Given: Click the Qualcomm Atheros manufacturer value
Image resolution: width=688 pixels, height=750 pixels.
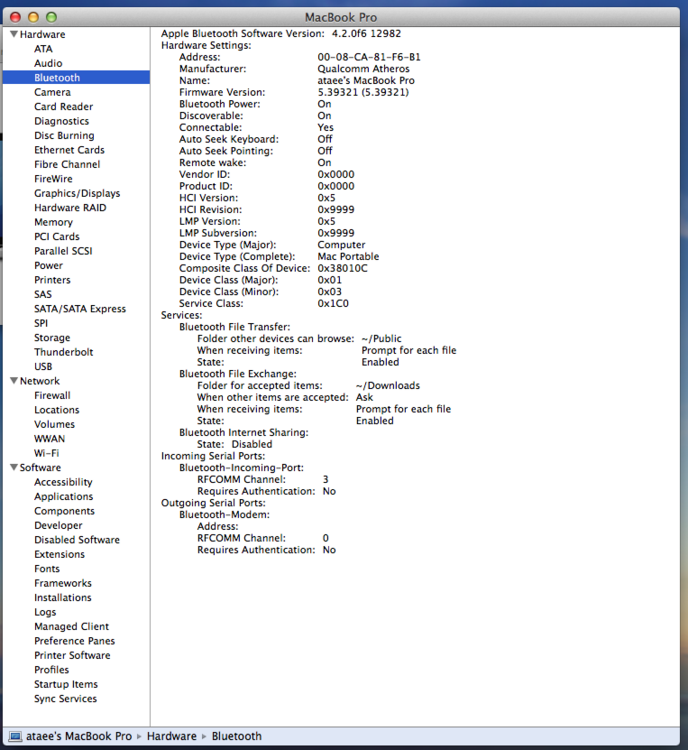Looking at the screenshot, I should click(364, 69).
